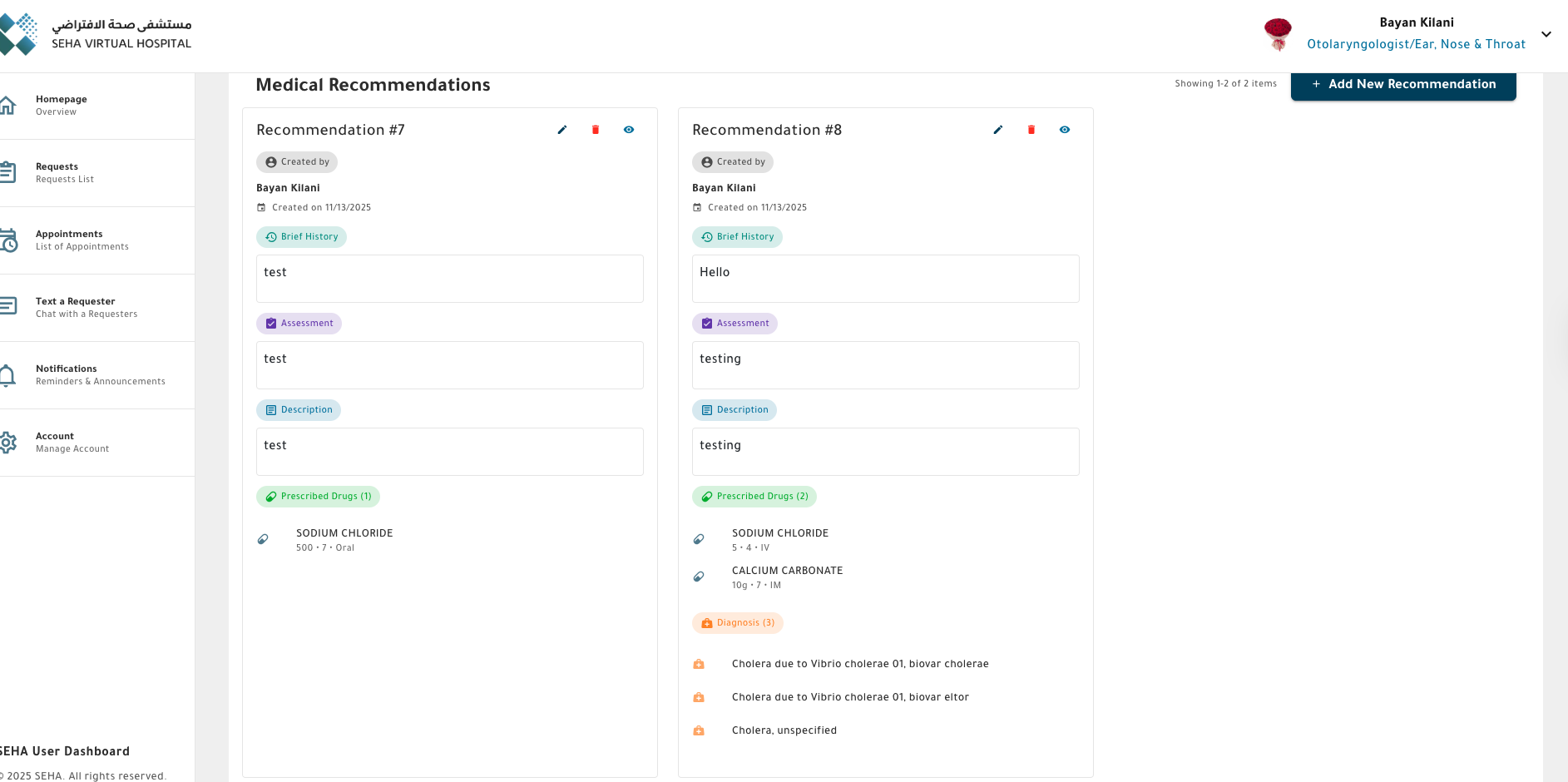Expand the profile chevron next to Bayan Kilani
The image size is (1568, 782).
tap(1546, 34)
